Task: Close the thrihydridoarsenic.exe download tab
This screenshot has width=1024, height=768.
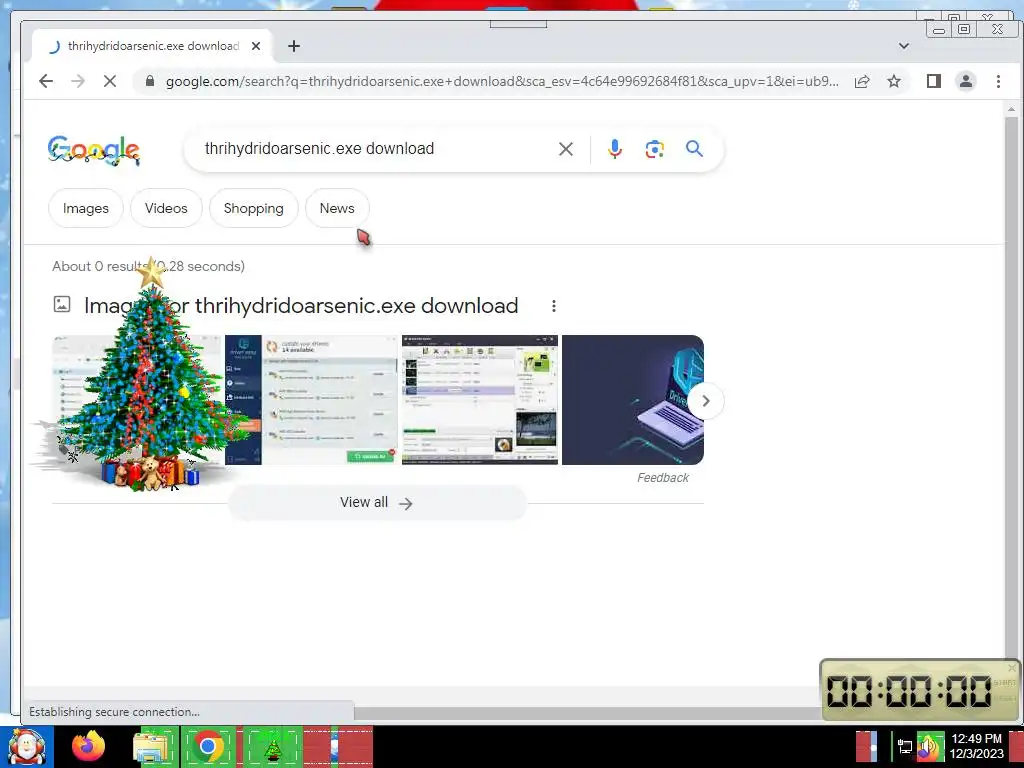Action: coord(256,46)
